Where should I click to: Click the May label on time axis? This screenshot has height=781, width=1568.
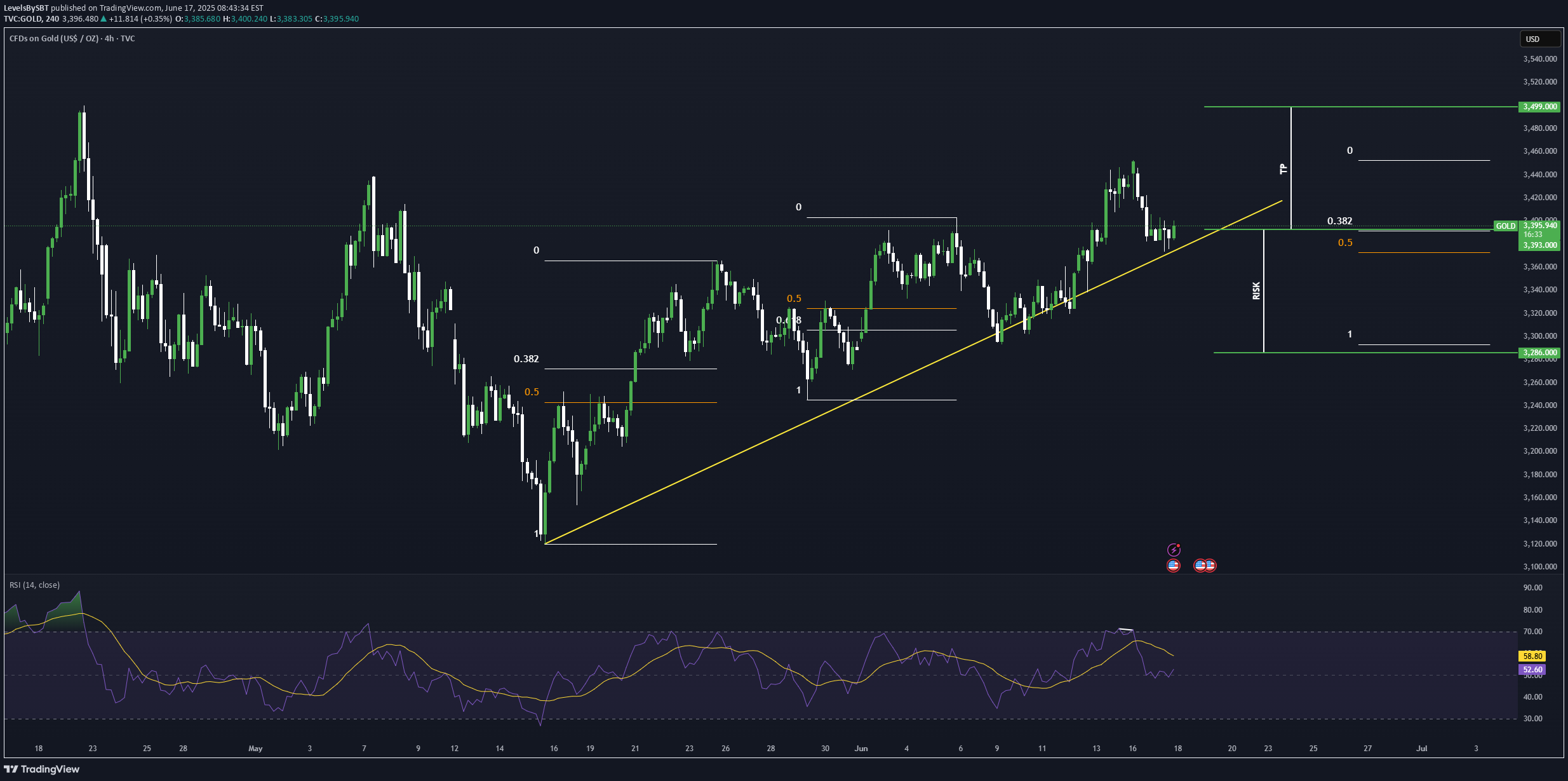tap(255, 749)
